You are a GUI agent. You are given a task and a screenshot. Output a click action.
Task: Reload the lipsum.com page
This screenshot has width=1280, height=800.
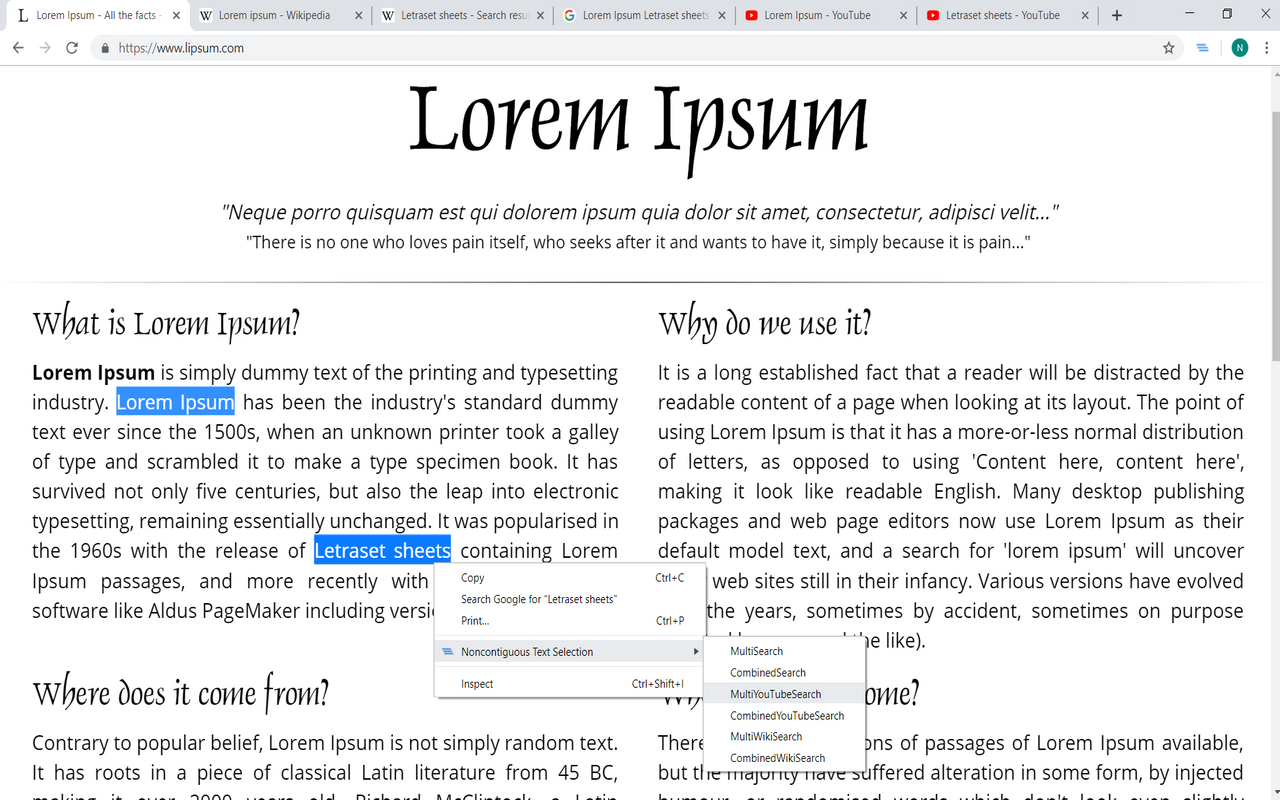click(x=71, y=47)
